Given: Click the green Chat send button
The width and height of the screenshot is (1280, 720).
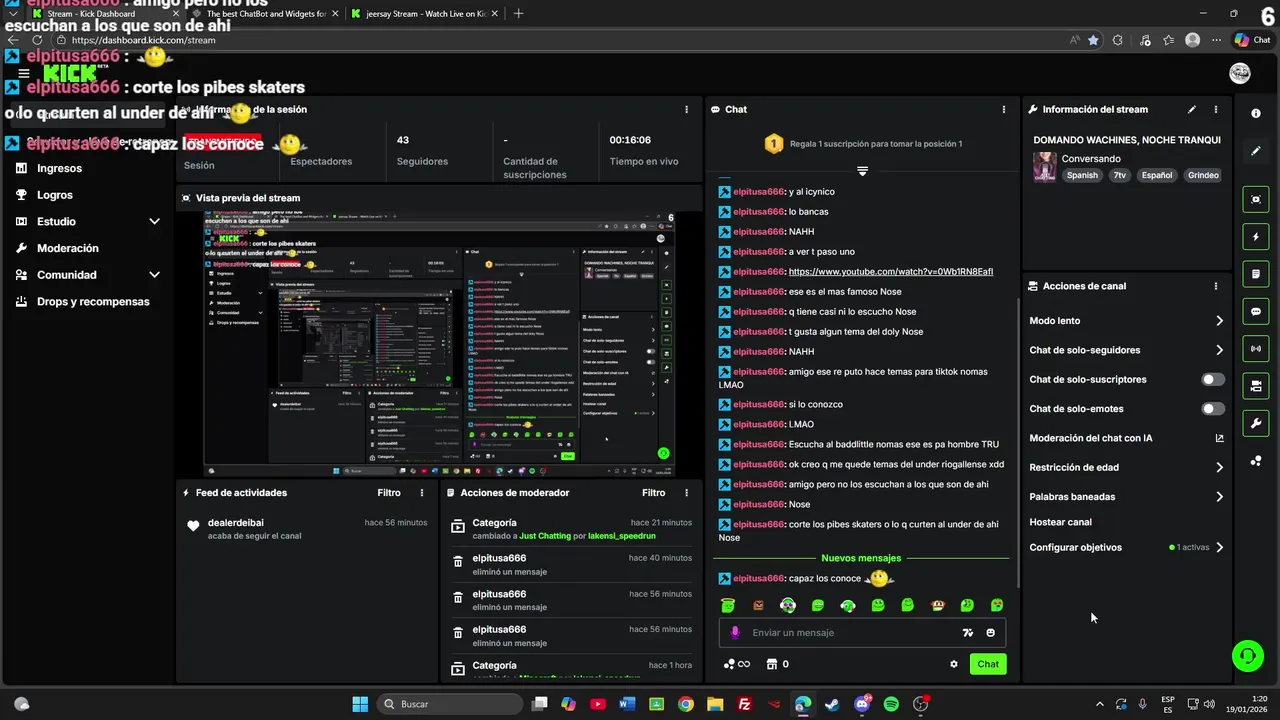Looking at the screenshot, I should pyautogui.click(x=988, y=664).
